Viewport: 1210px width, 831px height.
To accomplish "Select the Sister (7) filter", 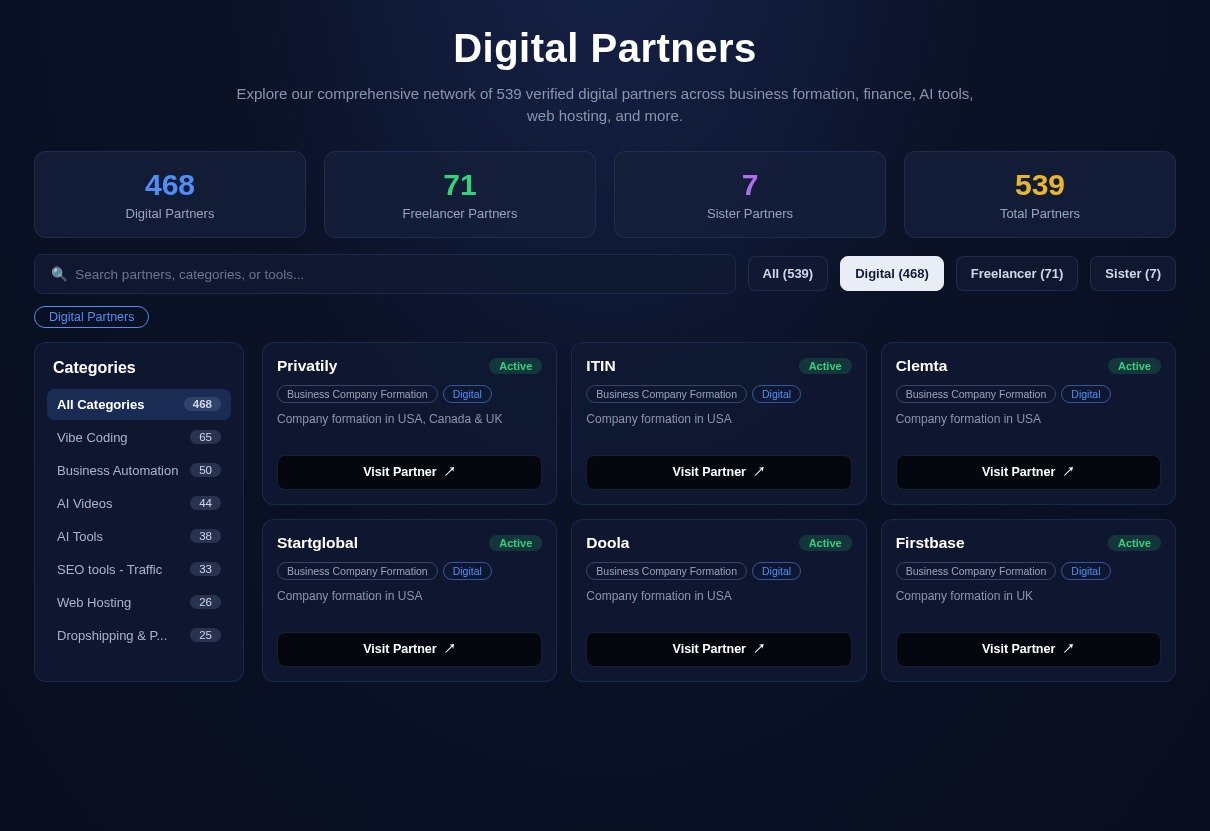I will tap(1133, 274).
